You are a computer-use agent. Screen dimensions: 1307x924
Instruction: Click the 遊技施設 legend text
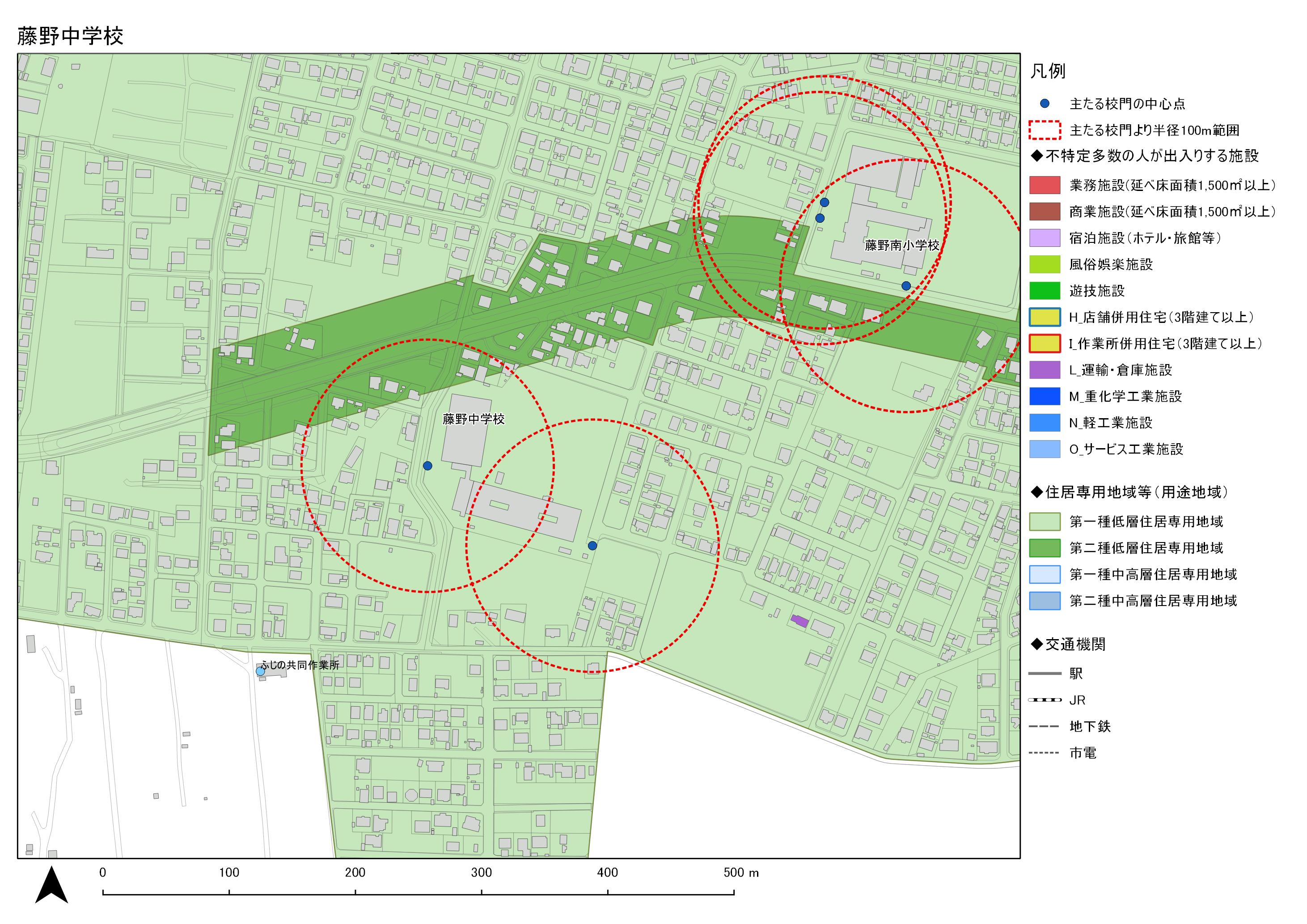click(1097, 291)
